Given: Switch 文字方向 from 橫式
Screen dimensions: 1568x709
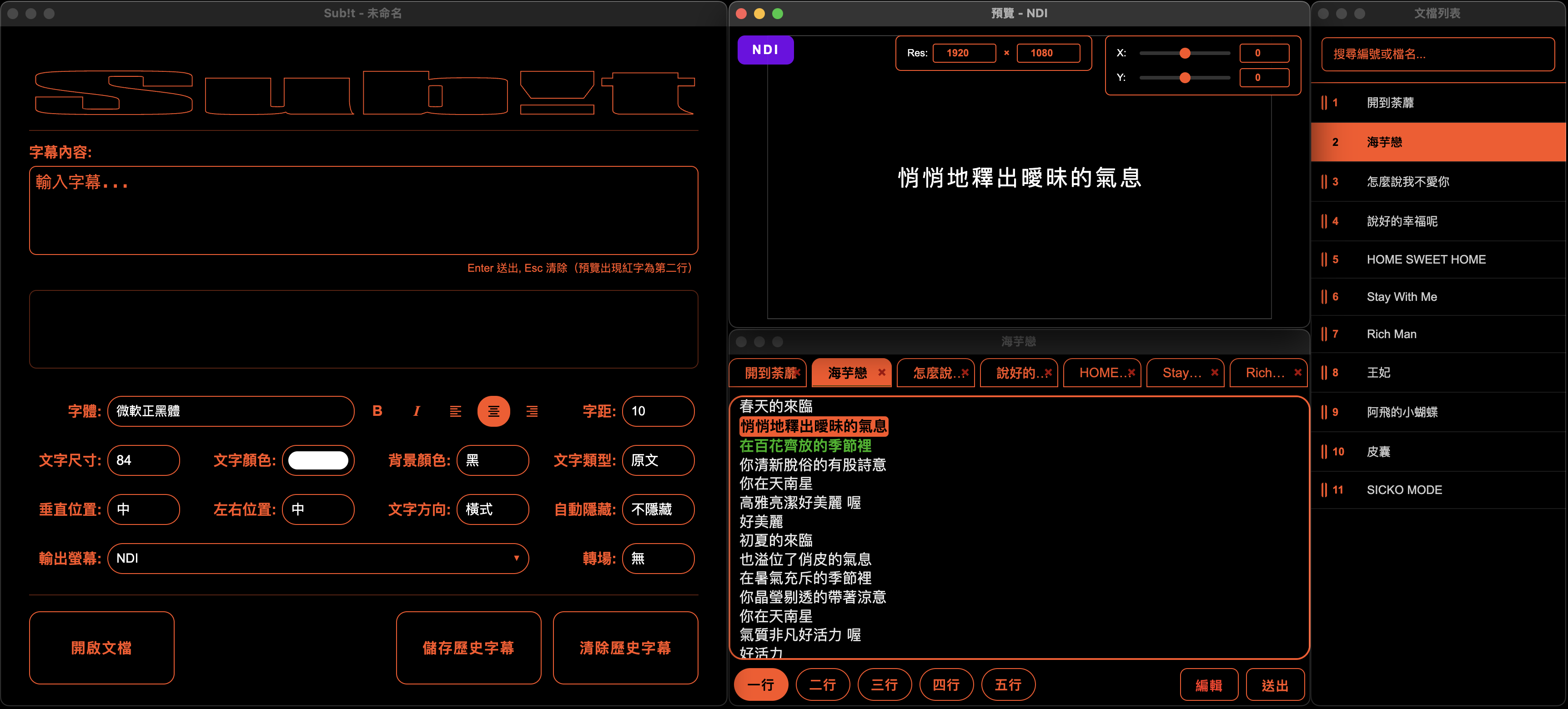Looking at the screenshot, I should 493,509.
